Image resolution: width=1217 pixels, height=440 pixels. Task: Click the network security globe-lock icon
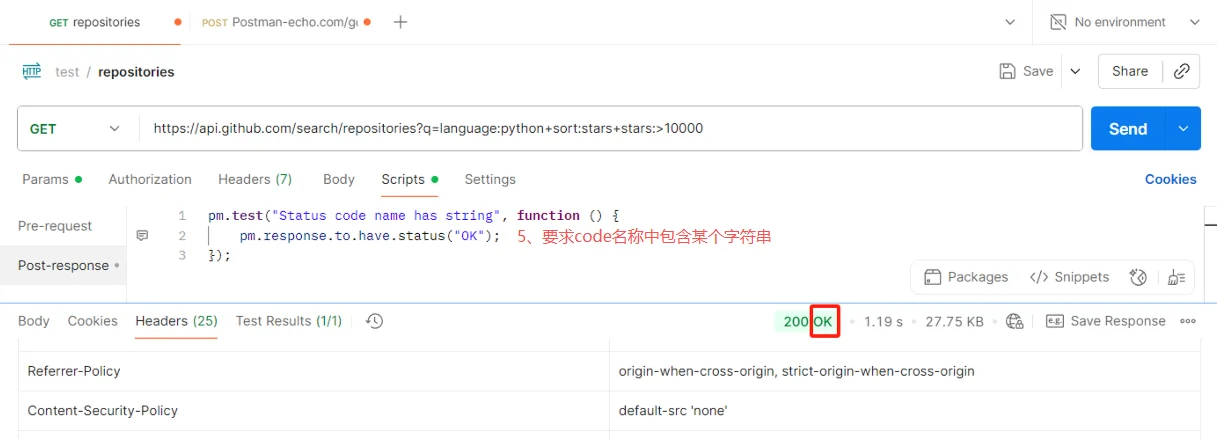(1015, 321)
